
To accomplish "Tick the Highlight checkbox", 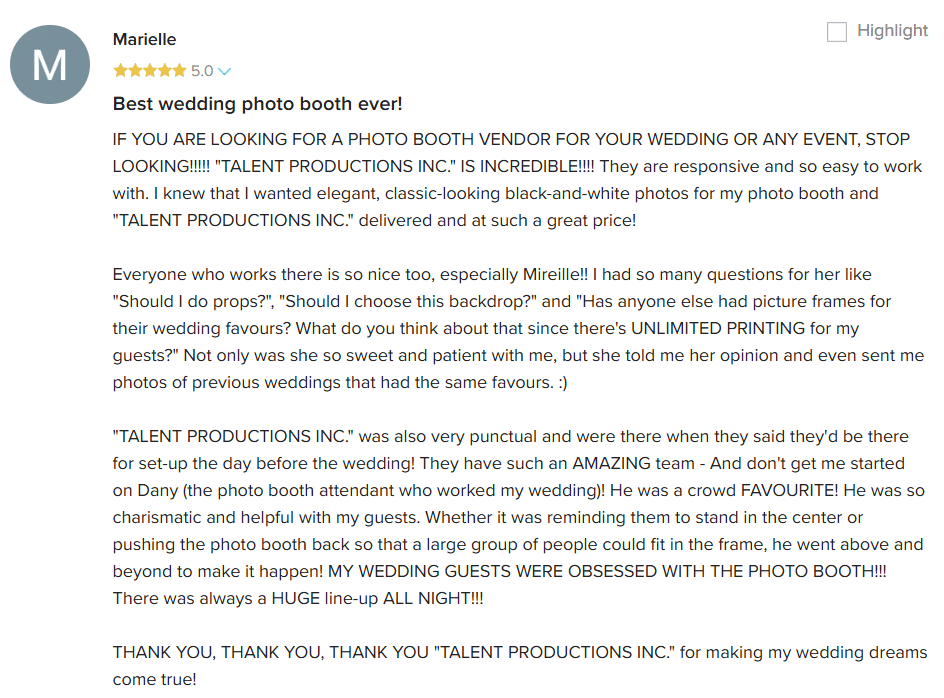I will 837,32.
